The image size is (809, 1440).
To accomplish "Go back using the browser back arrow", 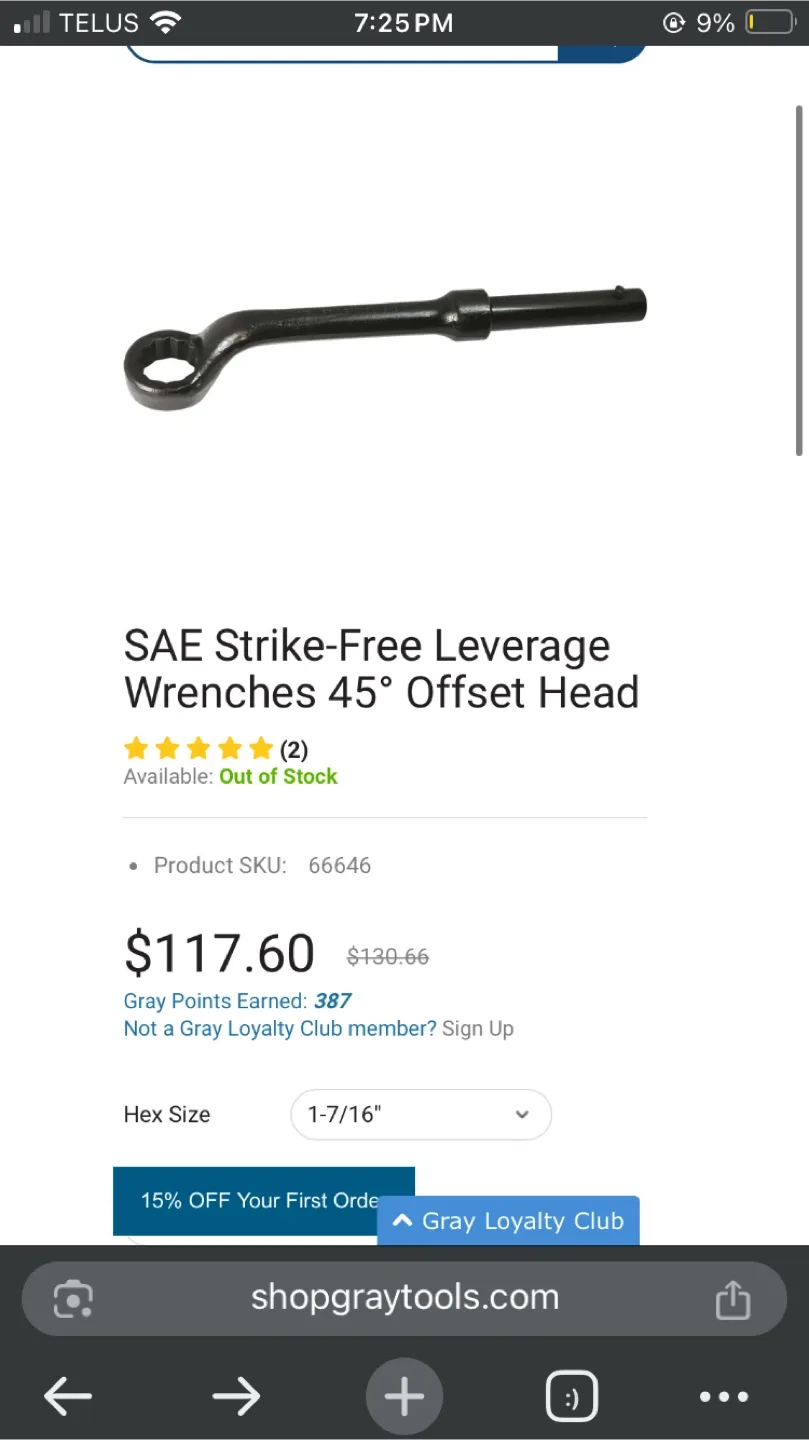I will [x=68, y=1396].
